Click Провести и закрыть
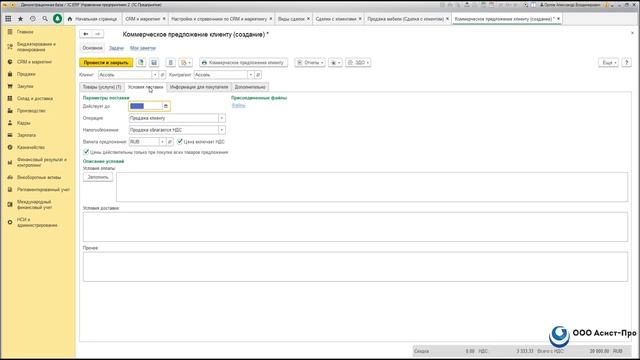Viewport: 640px width, 360px height. pyautogui.click(x=106, y=62)
